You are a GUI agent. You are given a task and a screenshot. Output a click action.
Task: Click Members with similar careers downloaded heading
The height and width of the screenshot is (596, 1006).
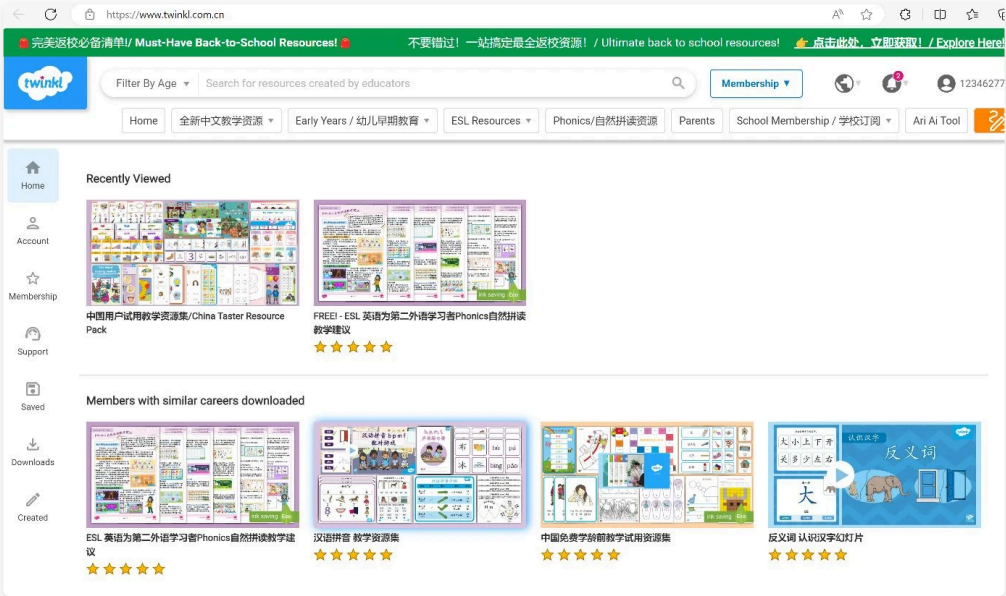coord(195,400)
